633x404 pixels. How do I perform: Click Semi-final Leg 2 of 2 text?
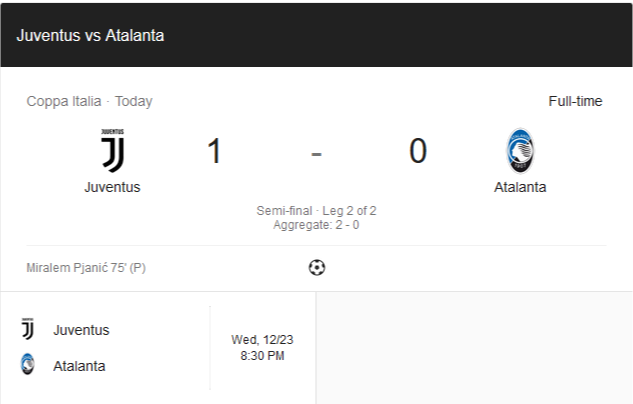click(316, 211)
